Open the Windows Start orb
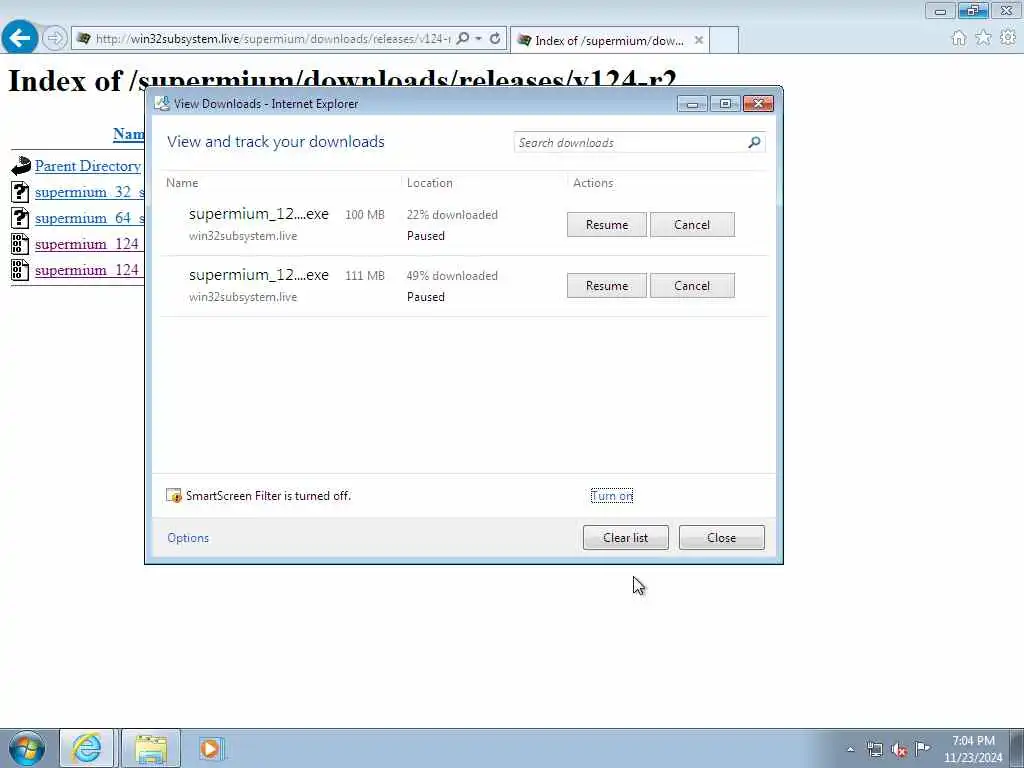Screen dimensions: 1024x768 (x=27, y=748)
